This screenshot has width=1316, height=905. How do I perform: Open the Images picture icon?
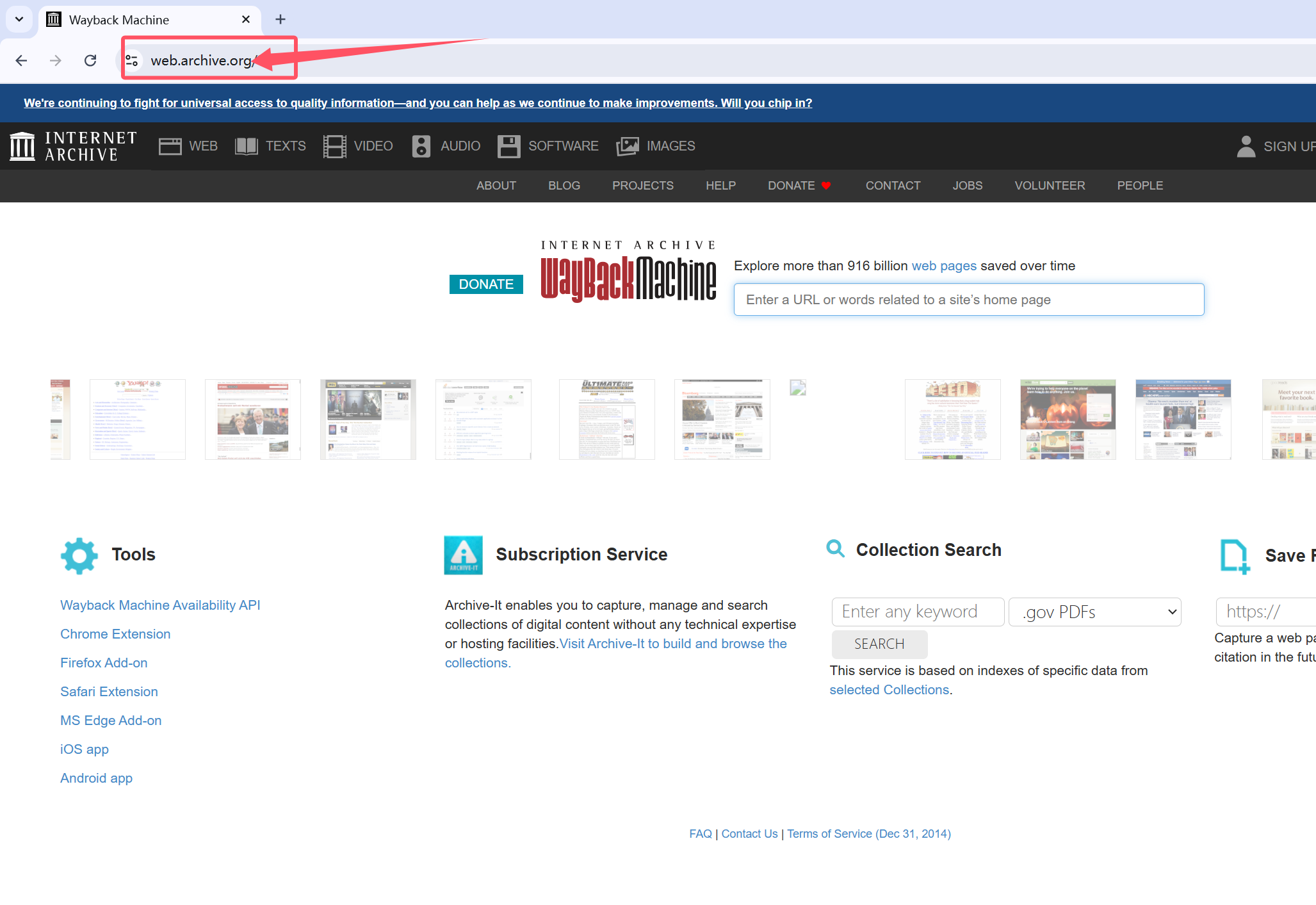[628, 146]
